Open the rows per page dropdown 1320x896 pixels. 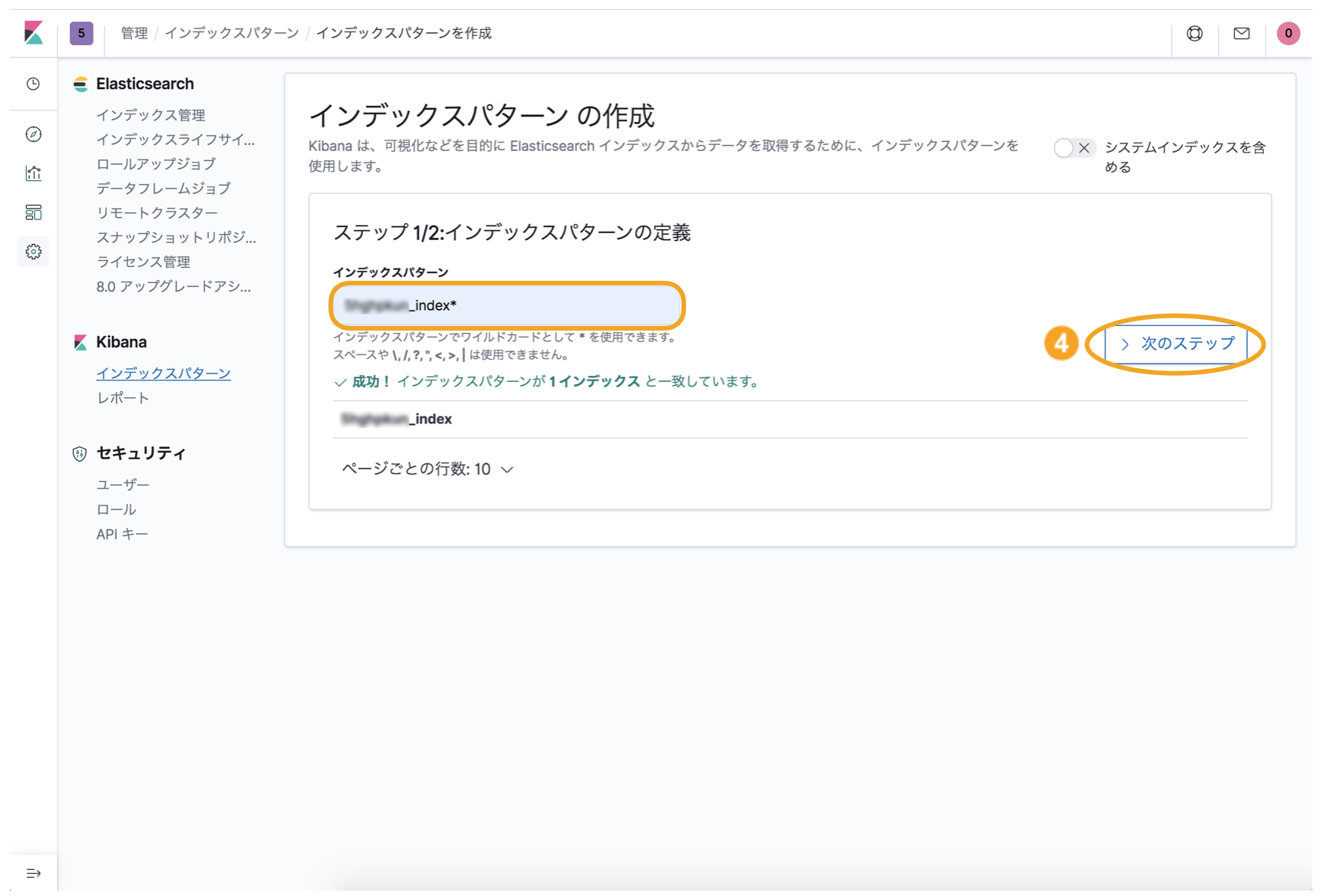pos(427,469)
